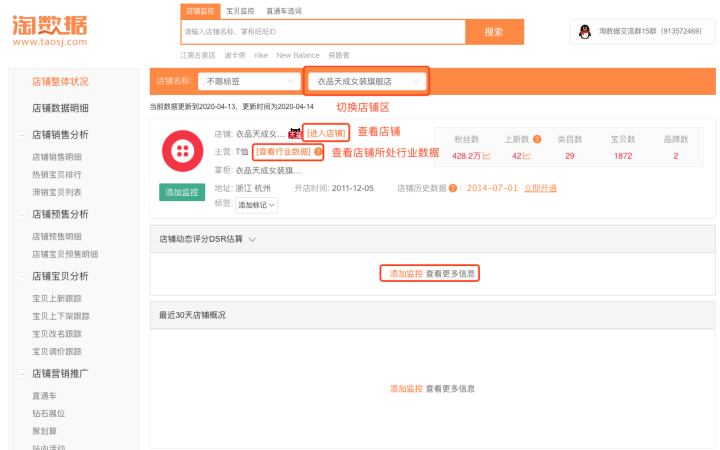Click the 类目数 value 29
Screen dimensions: 720x450
click(x=570, y=156)
